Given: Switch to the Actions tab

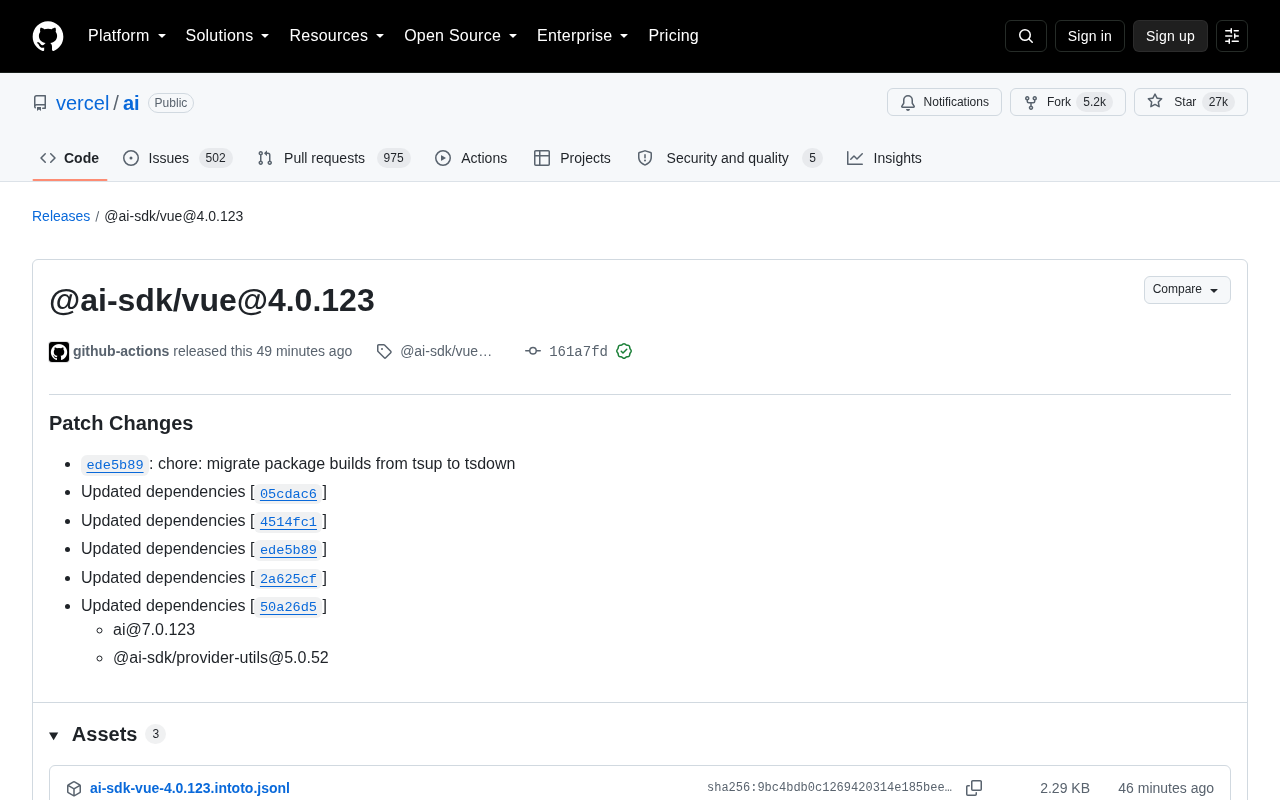Looking at the screenshot, I should click(471, 158).
